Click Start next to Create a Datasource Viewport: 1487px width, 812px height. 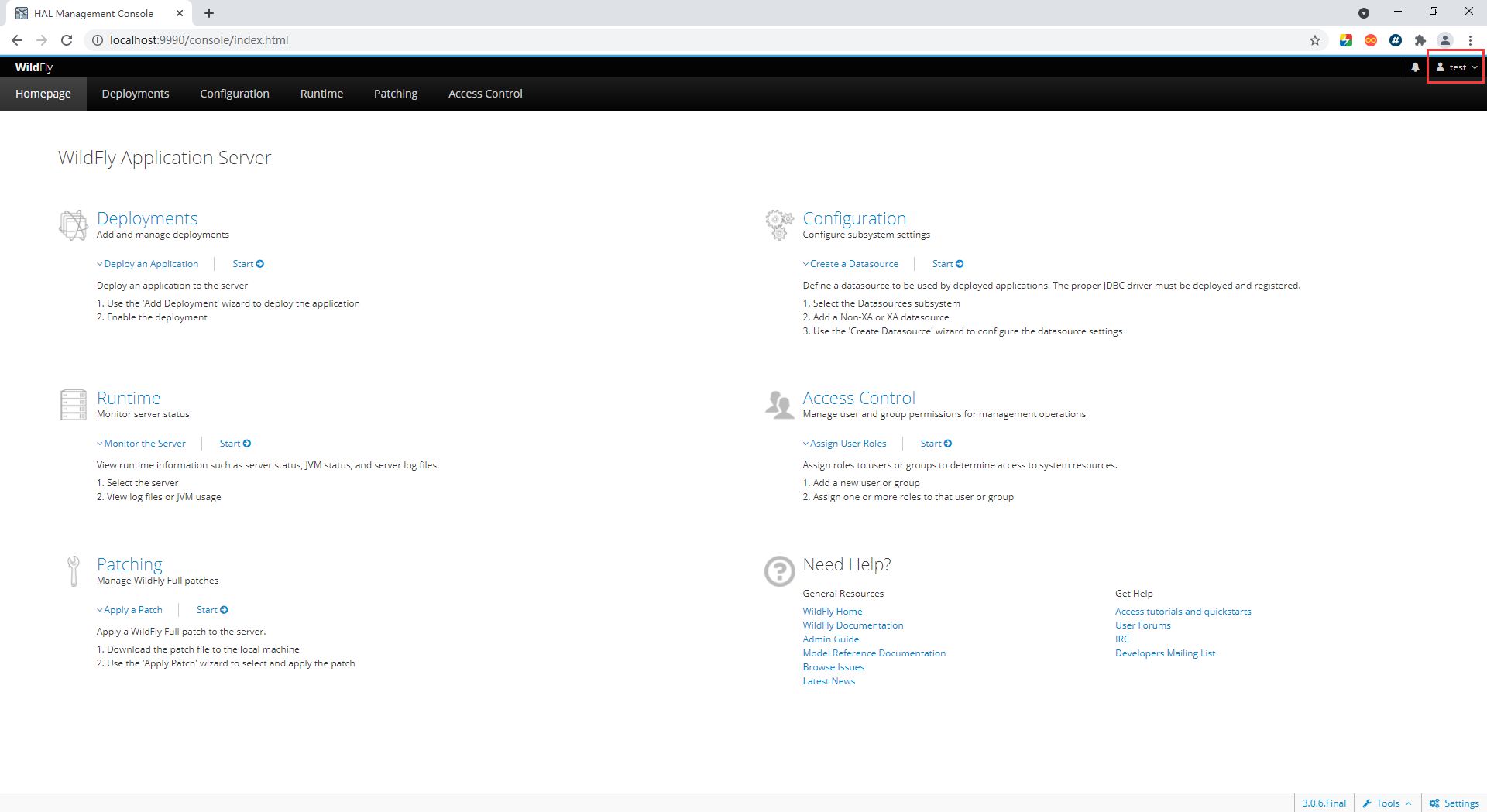tap(948, 264)
